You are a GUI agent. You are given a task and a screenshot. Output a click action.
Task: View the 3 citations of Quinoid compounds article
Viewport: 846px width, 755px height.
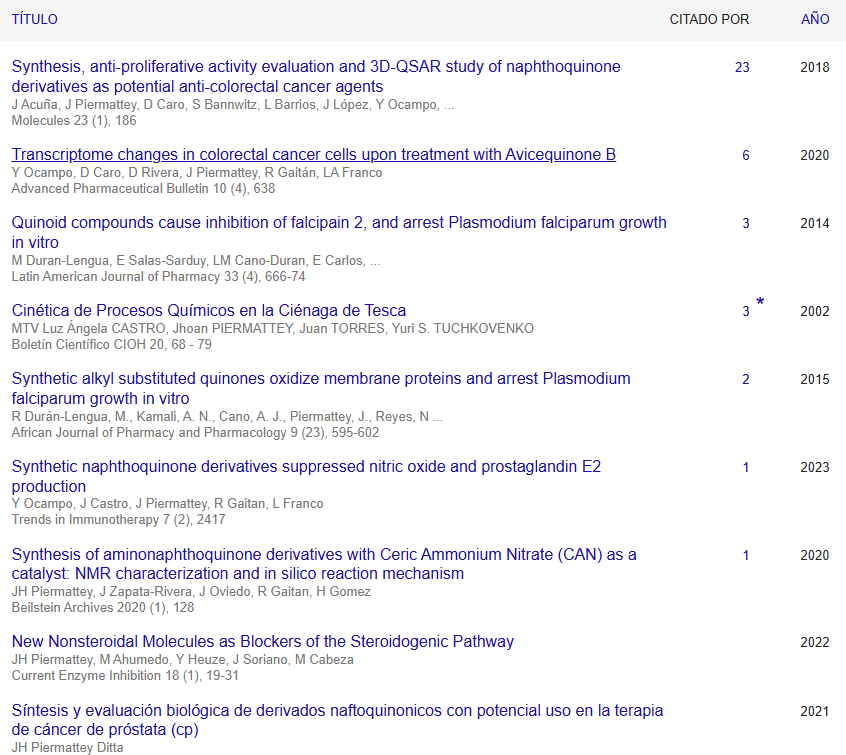point(746,223)
